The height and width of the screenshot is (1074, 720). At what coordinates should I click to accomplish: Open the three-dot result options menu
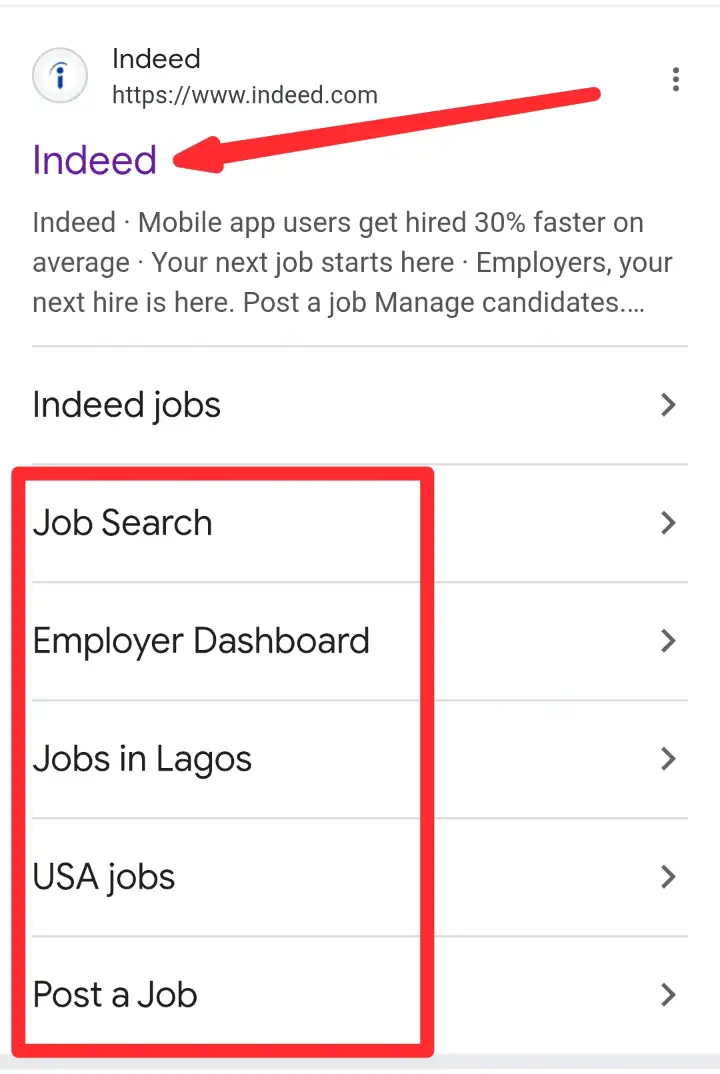677,79
